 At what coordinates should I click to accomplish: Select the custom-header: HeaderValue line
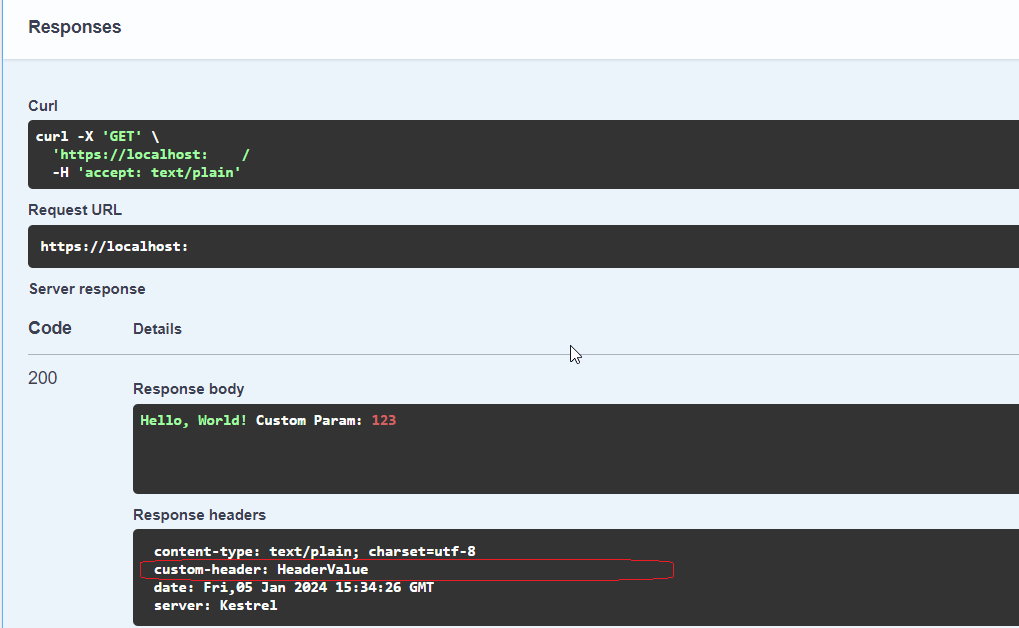pyautogui.click(x=261, y=570)
